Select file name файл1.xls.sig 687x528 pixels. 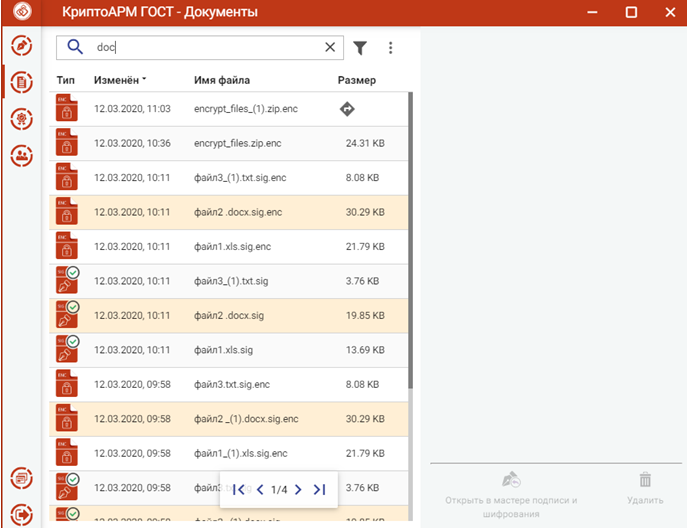click(x=223, y=350)
